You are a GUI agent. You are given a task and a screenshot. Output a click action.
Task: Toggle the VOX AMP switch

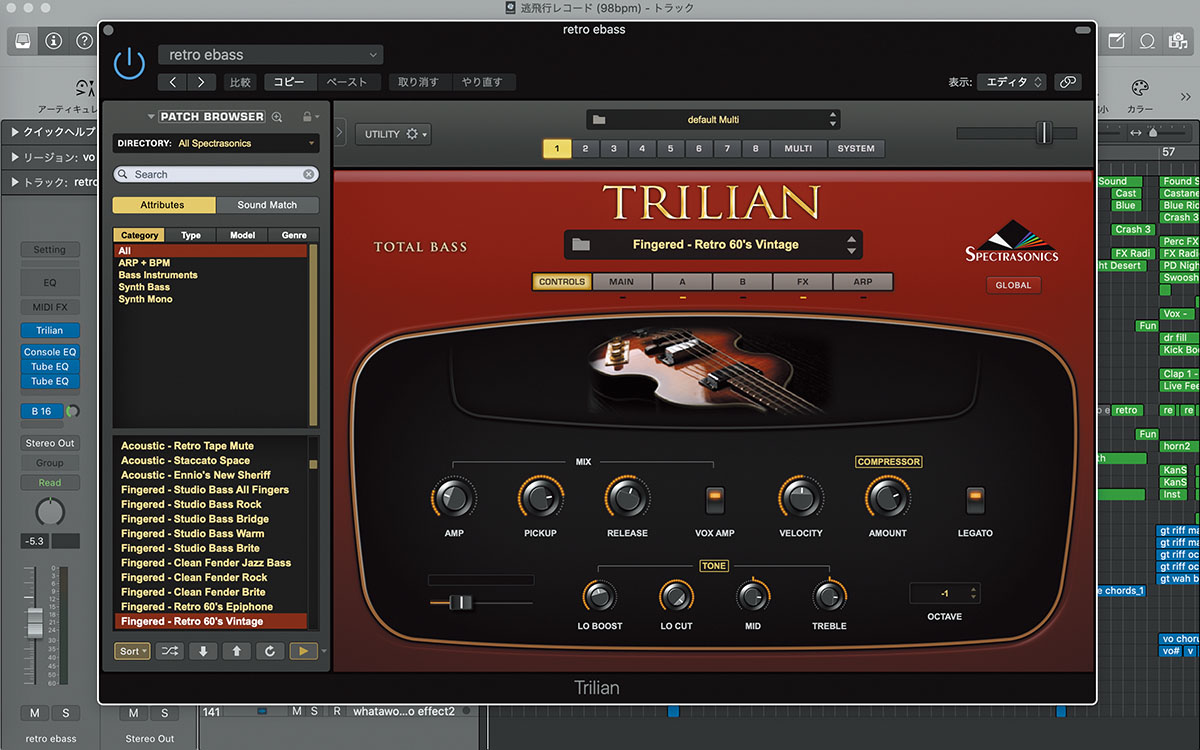714,500
